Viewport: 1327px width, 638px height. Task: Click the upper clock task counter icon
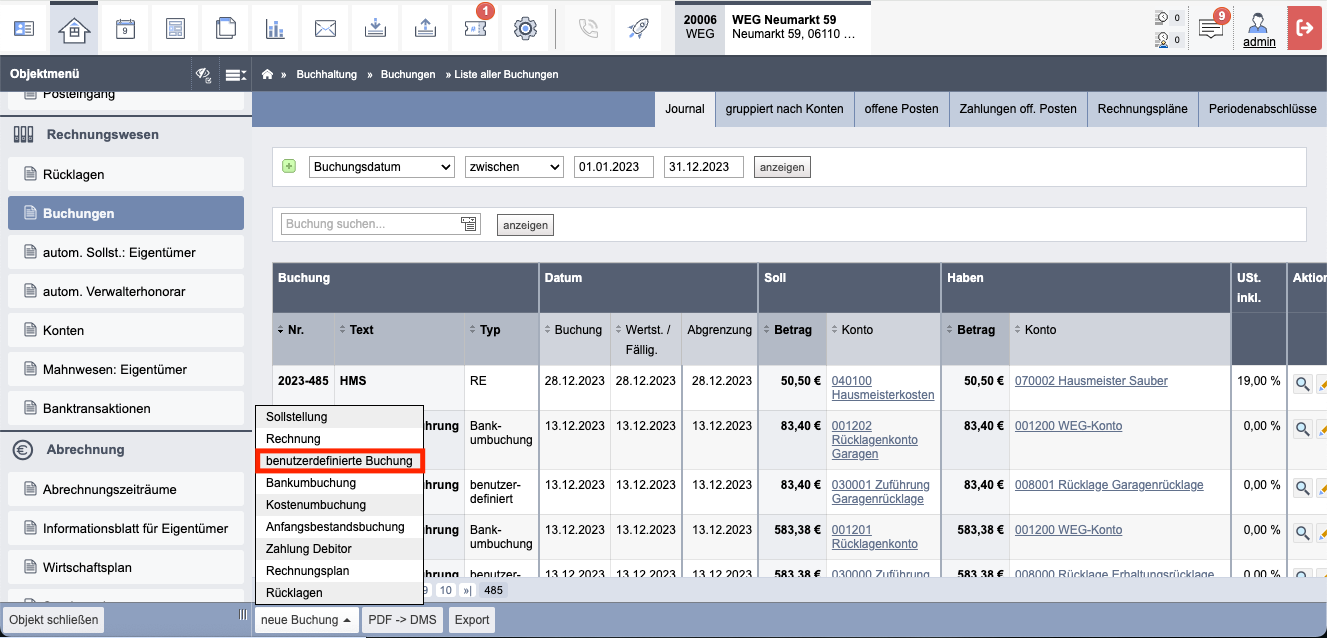pos(1162,18)
